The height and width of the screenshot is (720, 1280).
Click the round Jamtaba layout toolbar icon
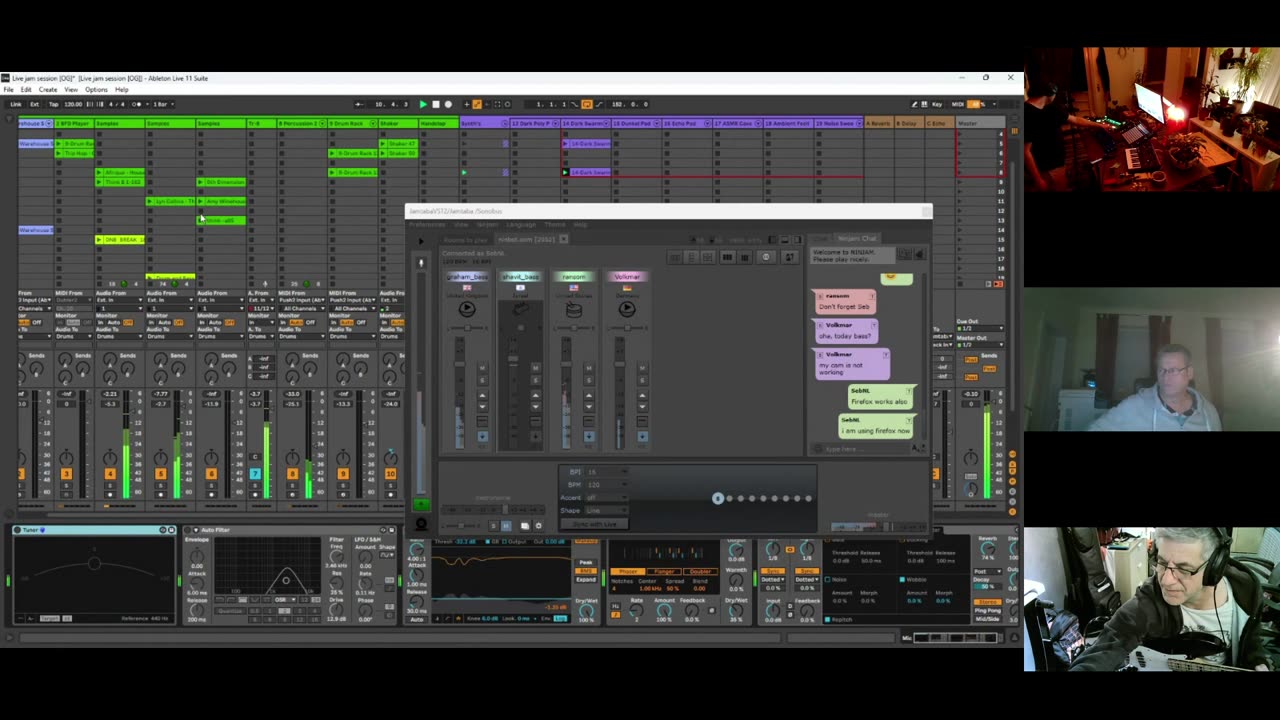[766, 258]
